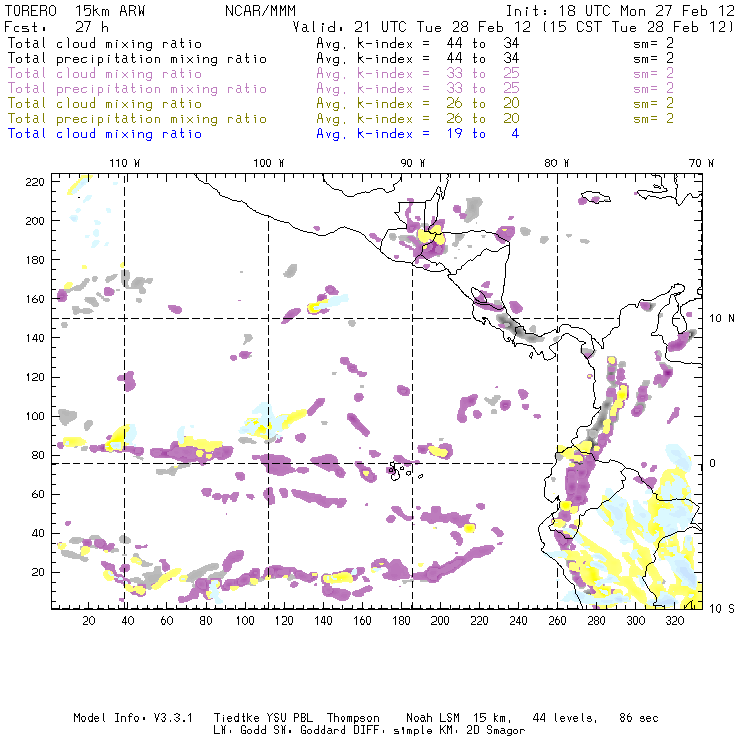This screenshot has height=740, width=740.
Task: Click the '44 levels,' footer text
Action: pyautogui.click(x=565, y=718)
